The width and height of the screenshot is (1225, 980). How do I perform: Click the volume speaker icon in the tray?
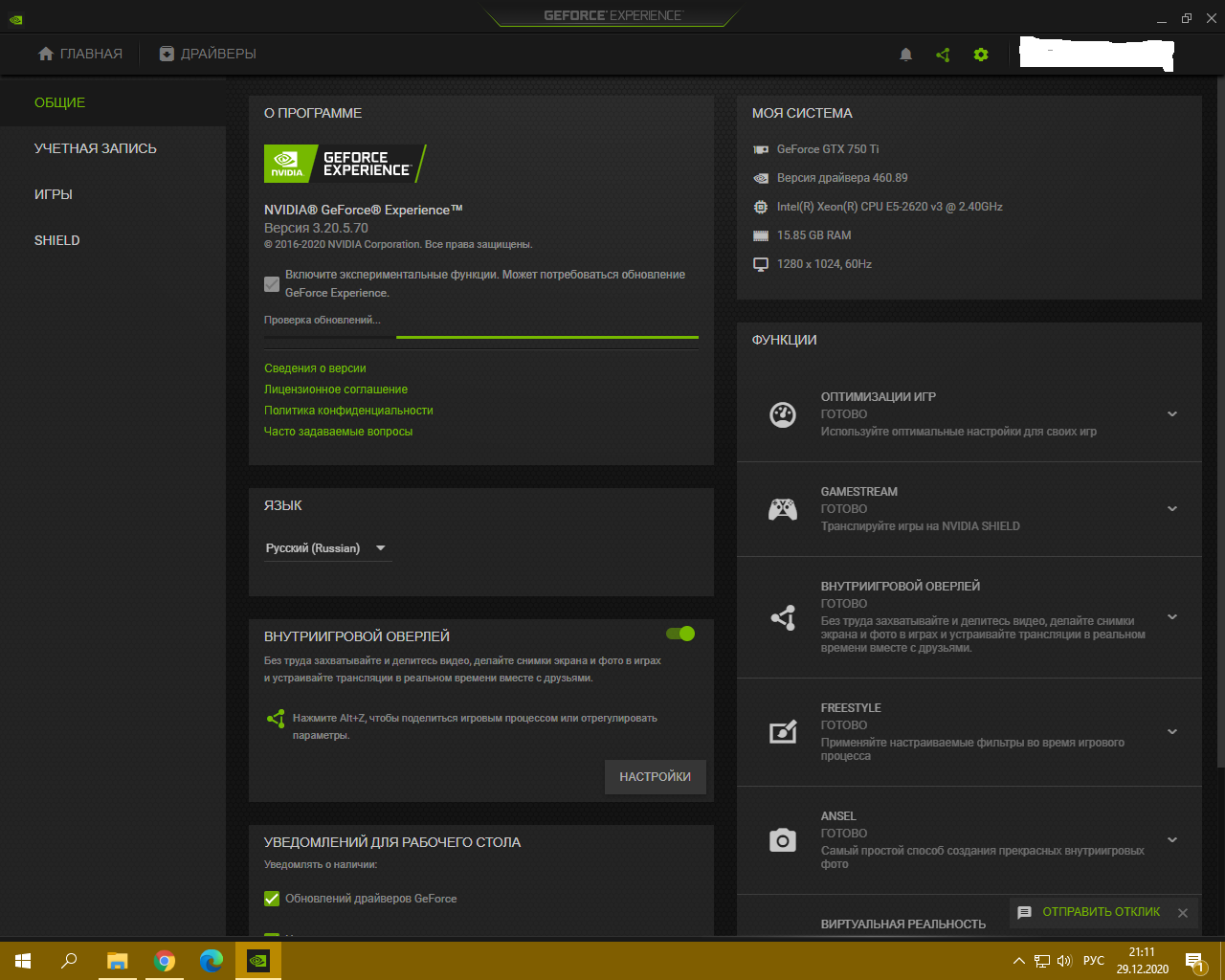point(1064,961)
